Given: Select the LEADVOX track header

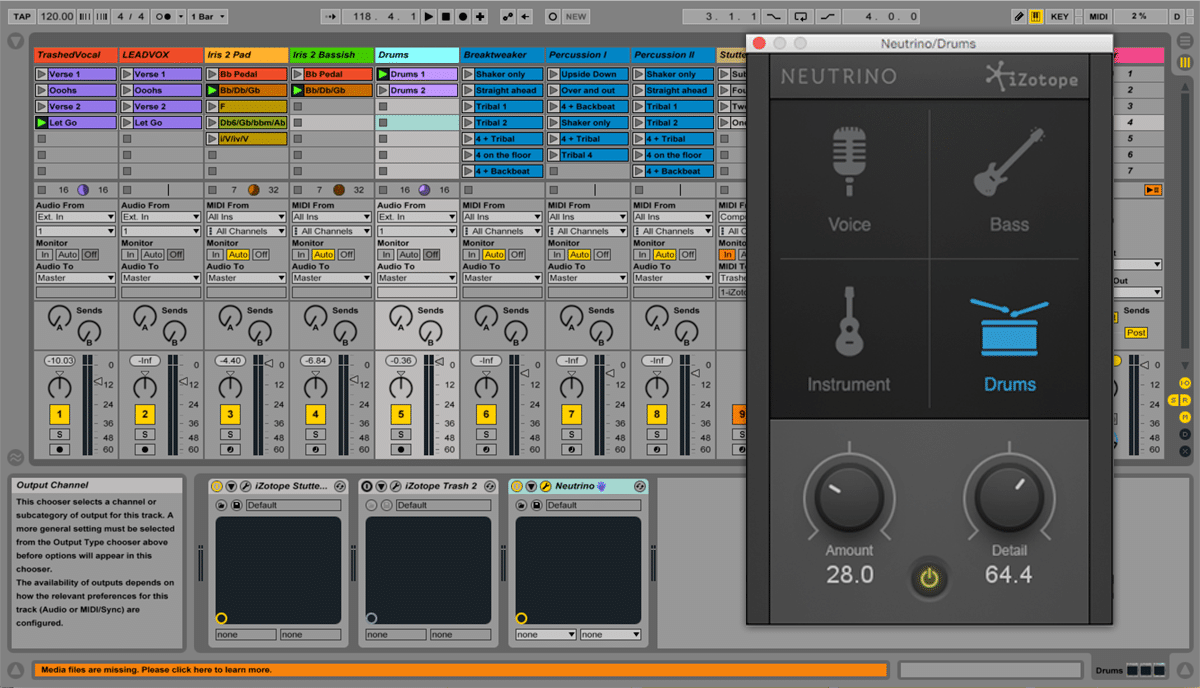Looking at the screenshot, I should pyautogui.click(x=161, y=55).
